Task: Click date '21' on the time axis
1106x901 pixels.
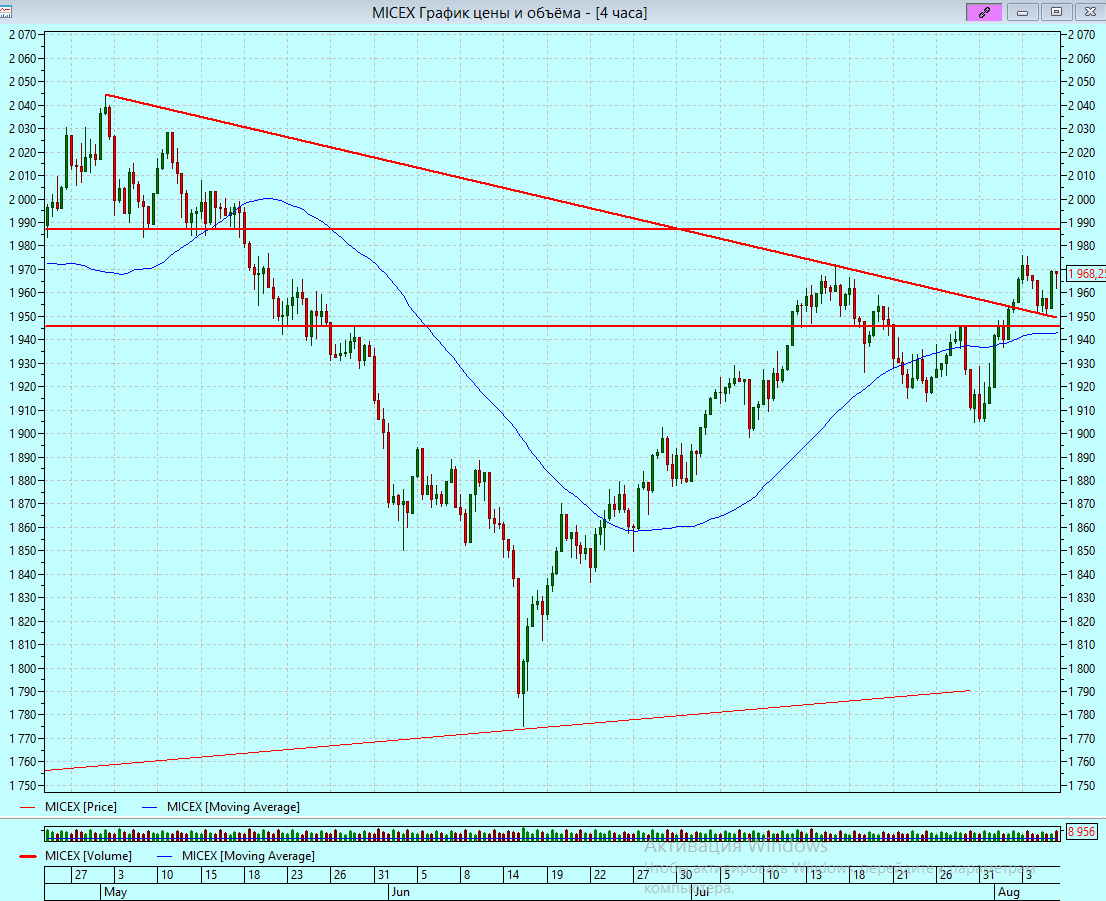Action: [x=902, y=875]
